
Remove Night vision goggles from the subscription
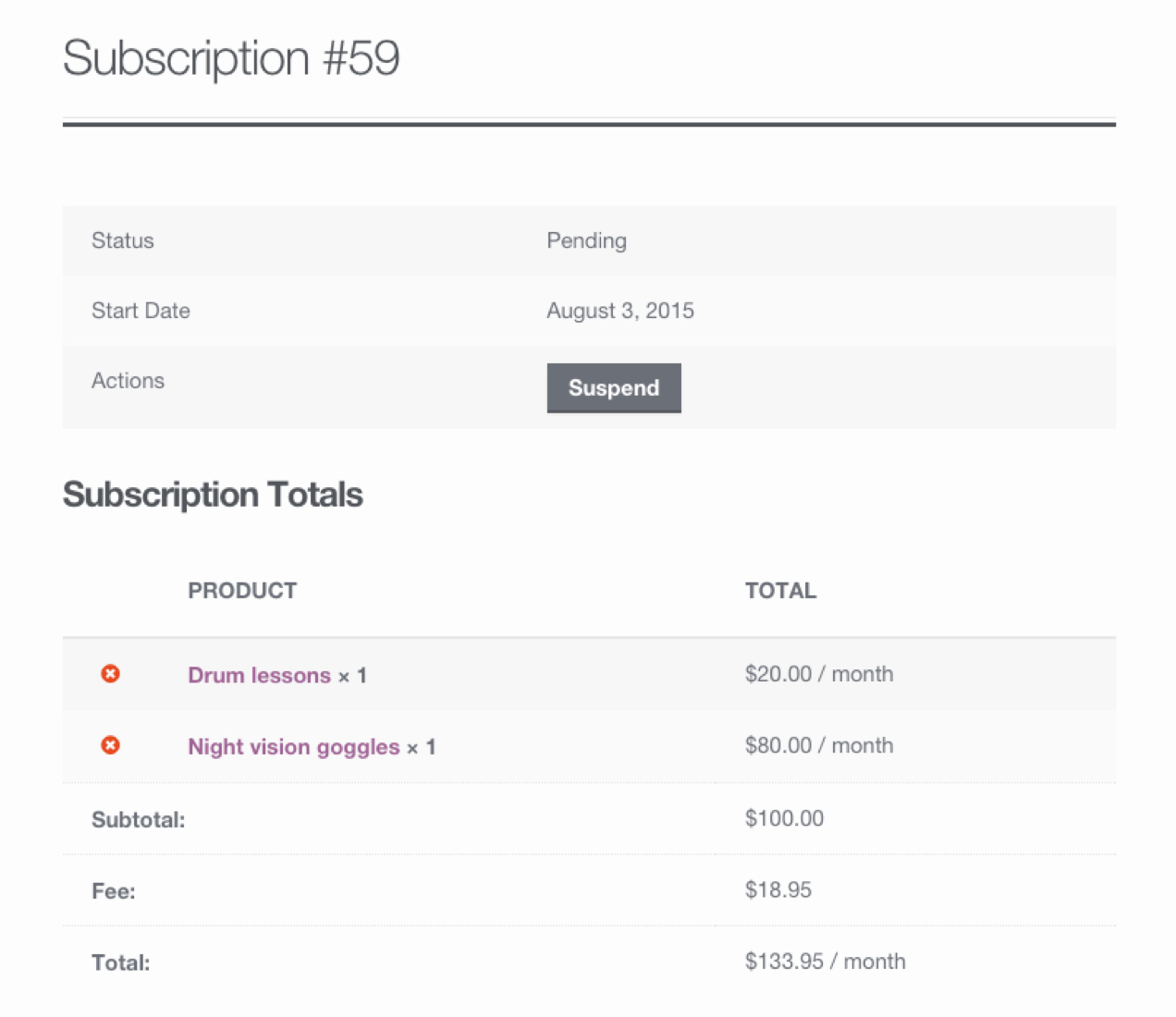point(110,745)
